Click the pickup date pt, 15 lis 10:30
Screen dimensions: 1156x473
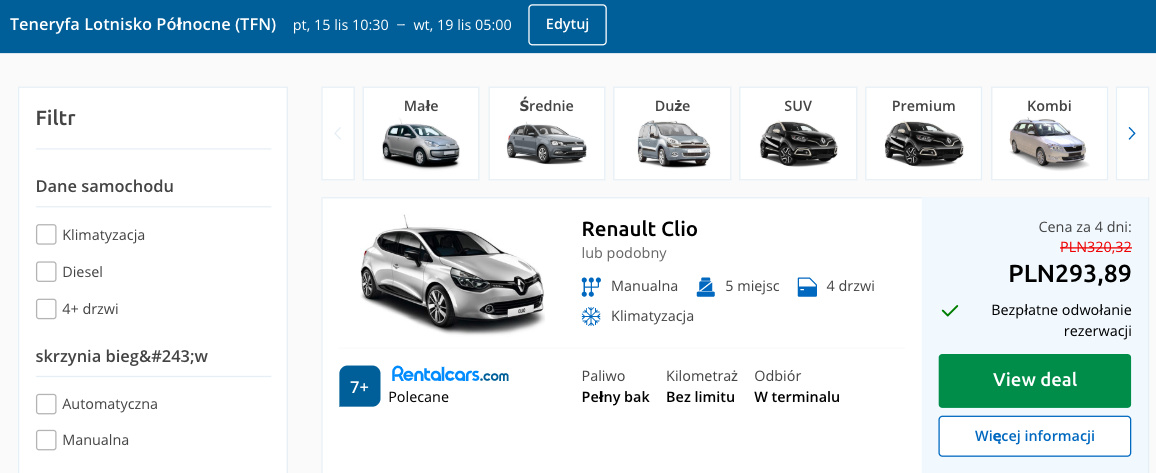point(341,25)
